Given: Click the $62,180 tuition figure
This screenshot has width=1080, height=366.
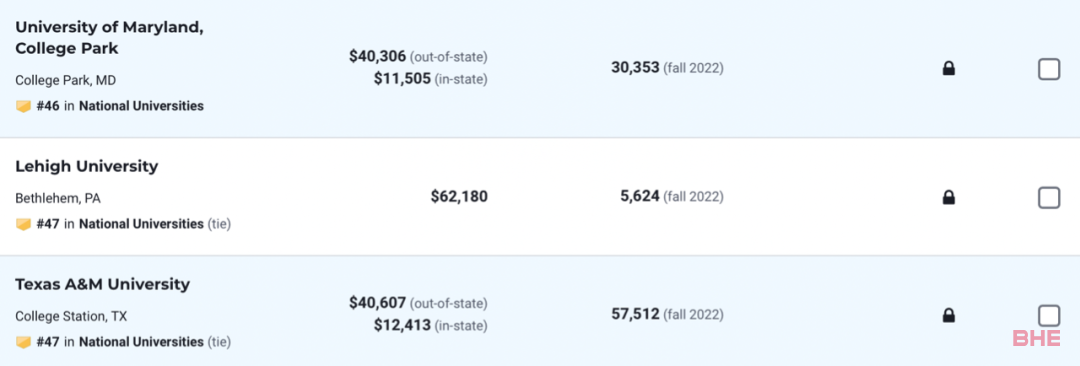Looking at the screenshot, I should (459, 197).
